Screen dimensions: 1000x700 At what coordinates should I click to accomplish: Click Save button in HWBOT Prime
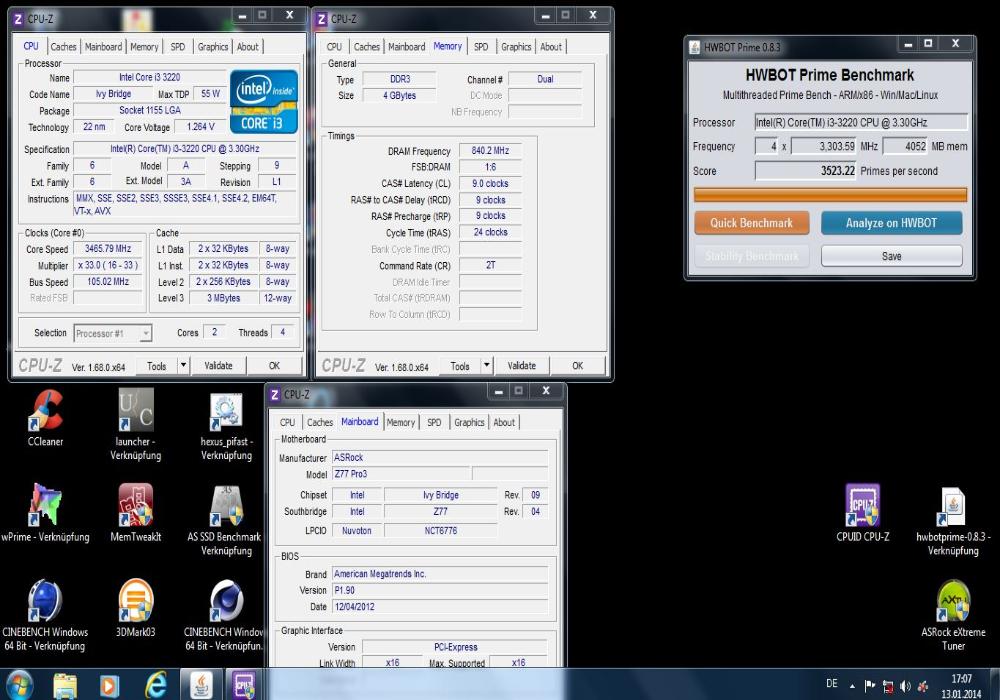[x=892, y=256]
